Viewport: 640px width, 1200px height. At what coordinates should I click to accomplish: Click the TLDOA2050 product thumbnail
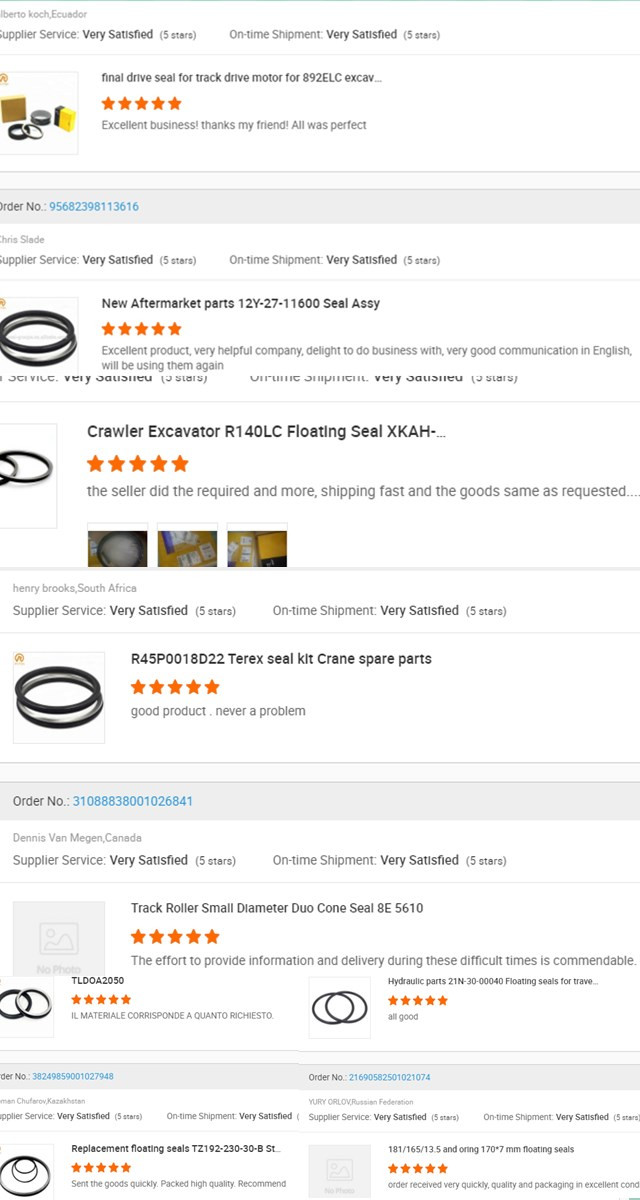click(x=27, y=1003)
